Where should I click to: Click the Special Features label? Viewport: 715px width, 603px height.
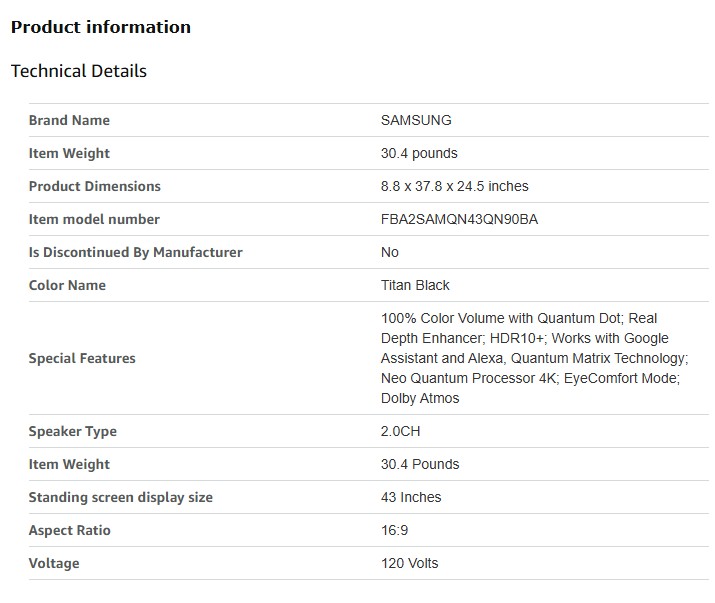pyautogui.click(x=82, y=358)
